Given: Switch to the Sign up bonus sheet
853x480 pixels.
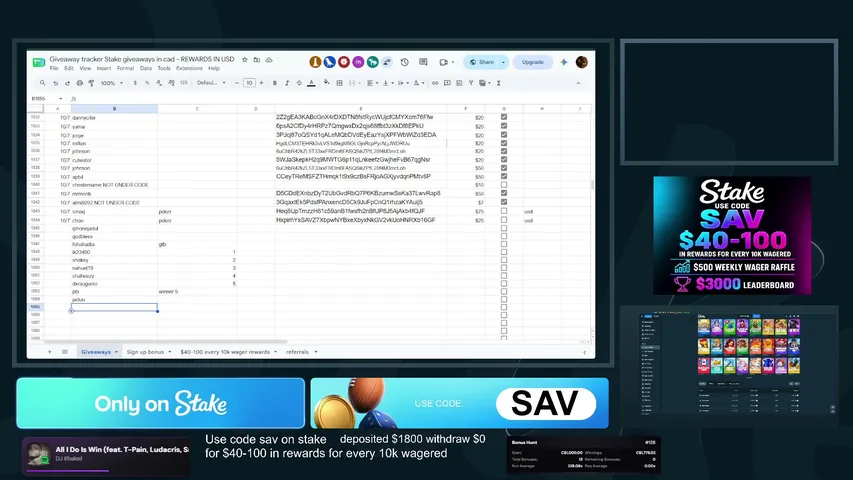Looking at the screenshot, I should click(x=145, y=352).
